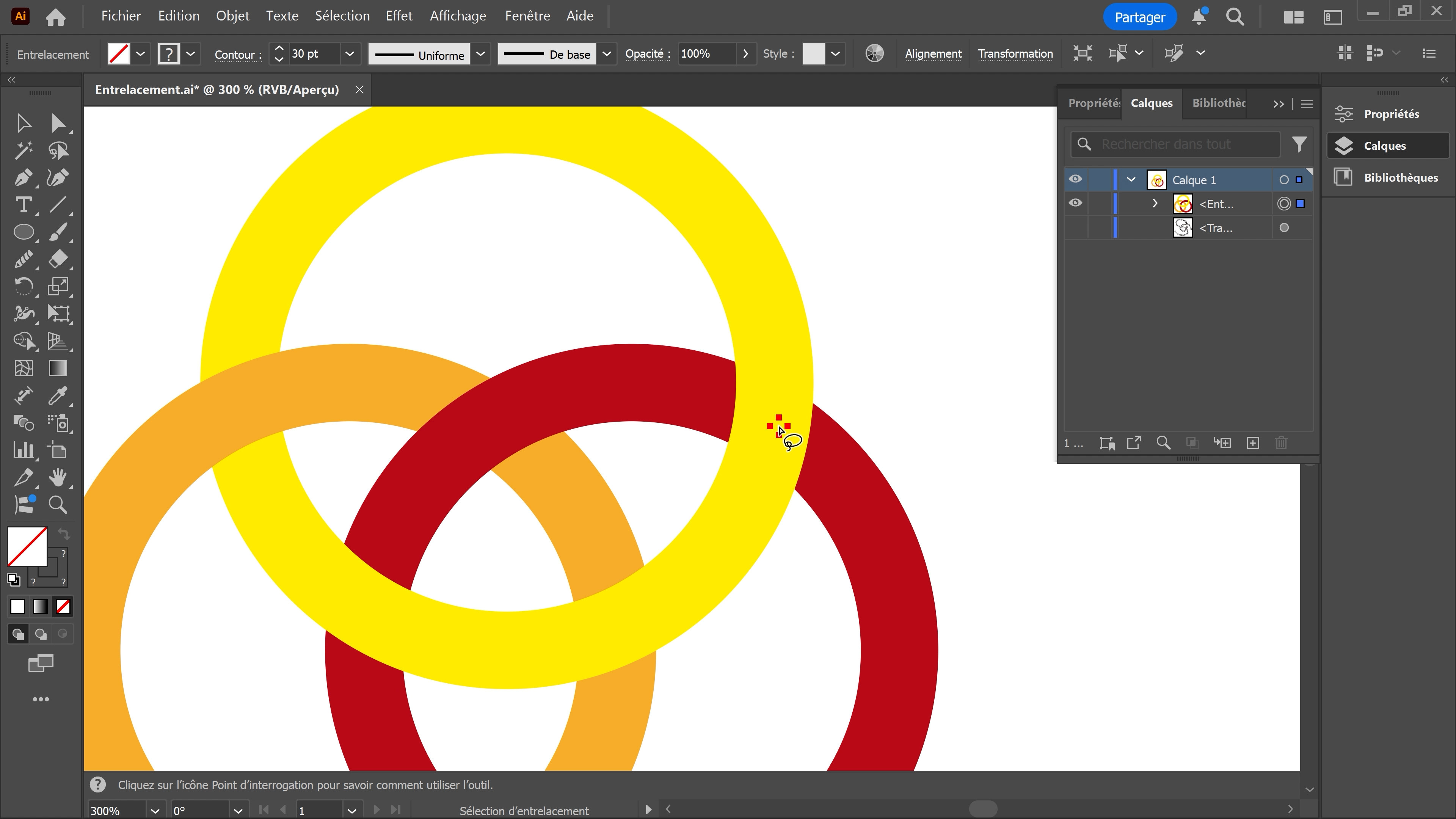Open the Fichier menu

click(x=121, y=16)
